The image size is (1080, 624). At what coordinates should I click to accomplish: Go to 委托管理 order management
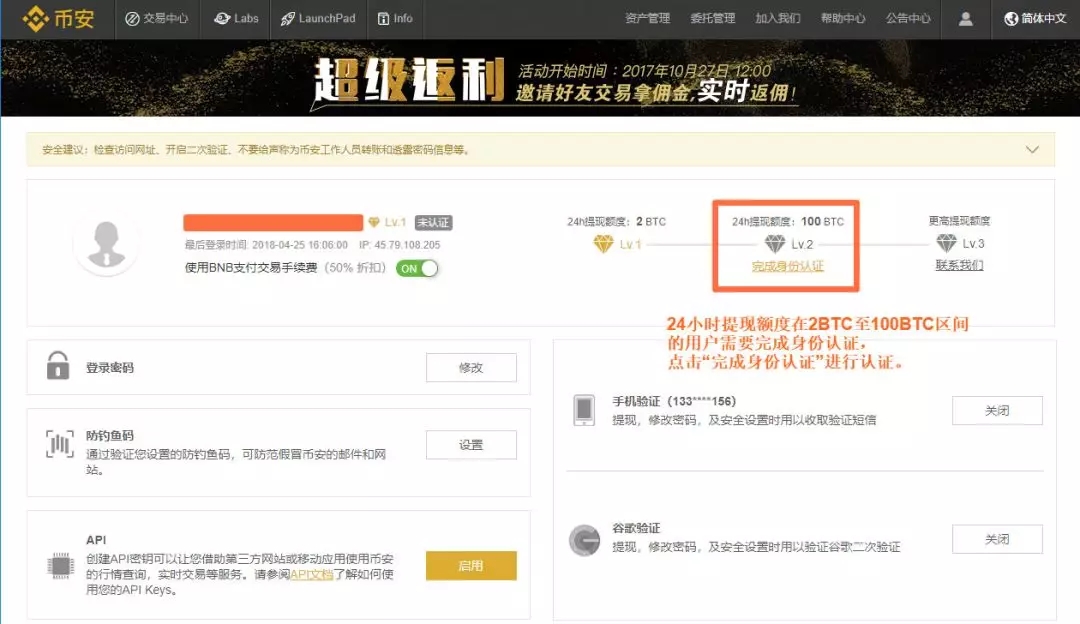(x=712, y=19)
